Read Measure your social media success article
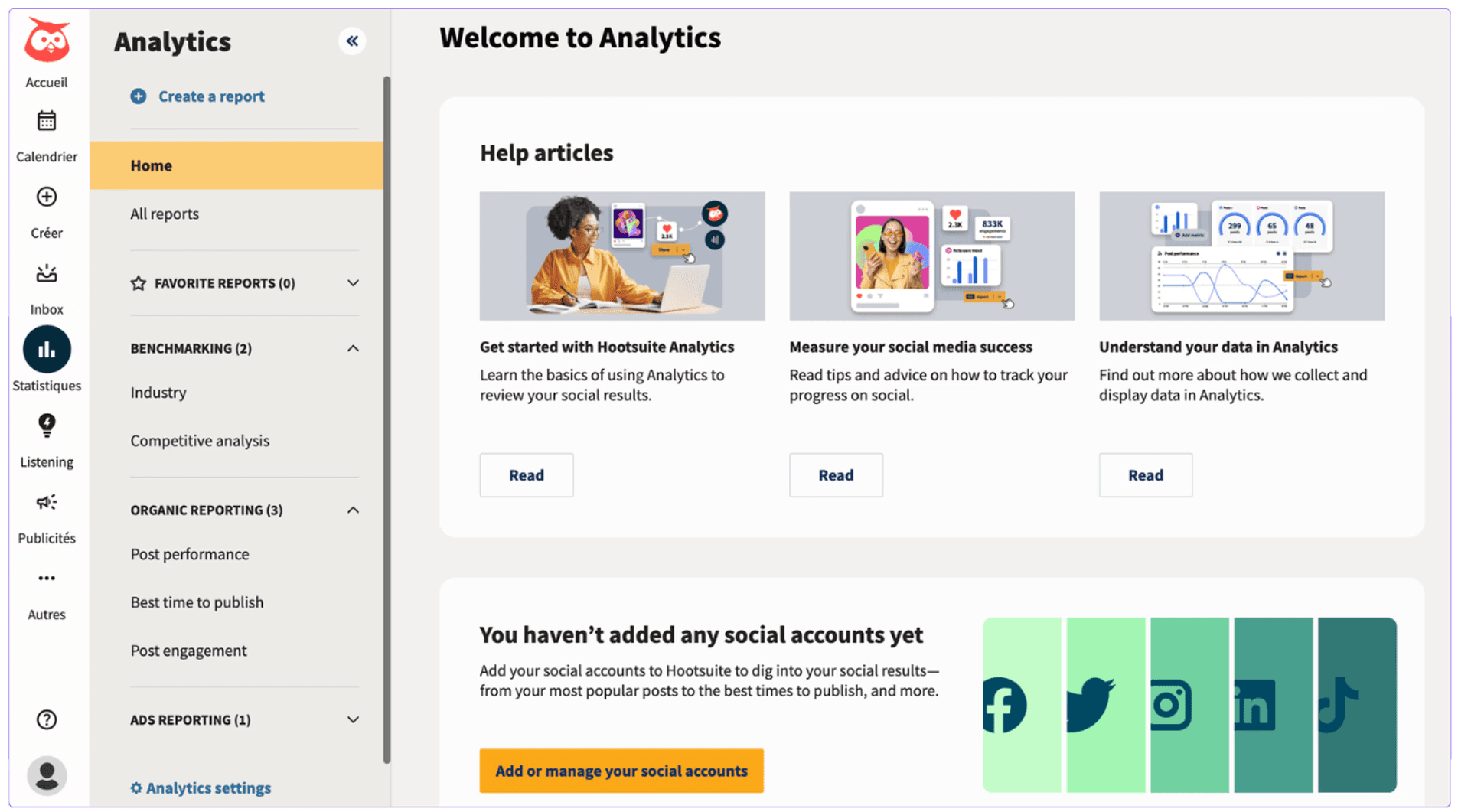 pos(836,475)
